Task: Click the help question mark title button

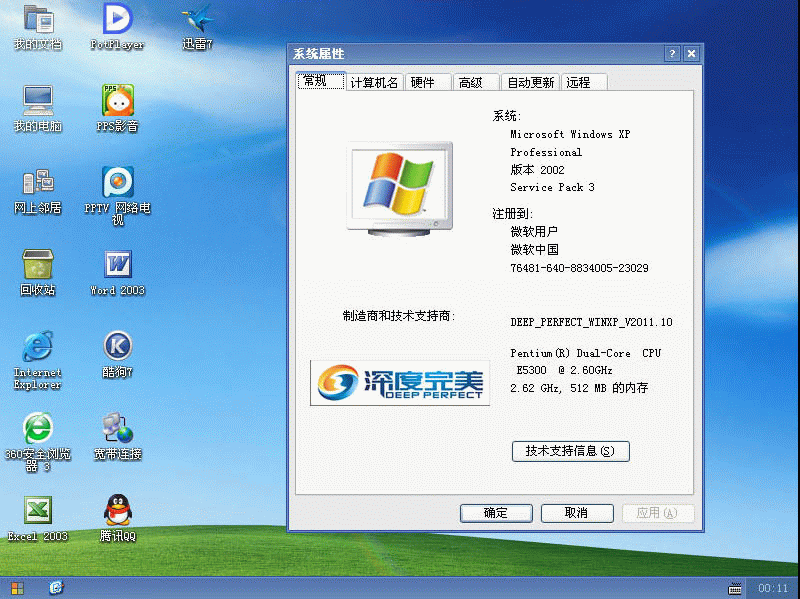Action: tap(672, 54)
